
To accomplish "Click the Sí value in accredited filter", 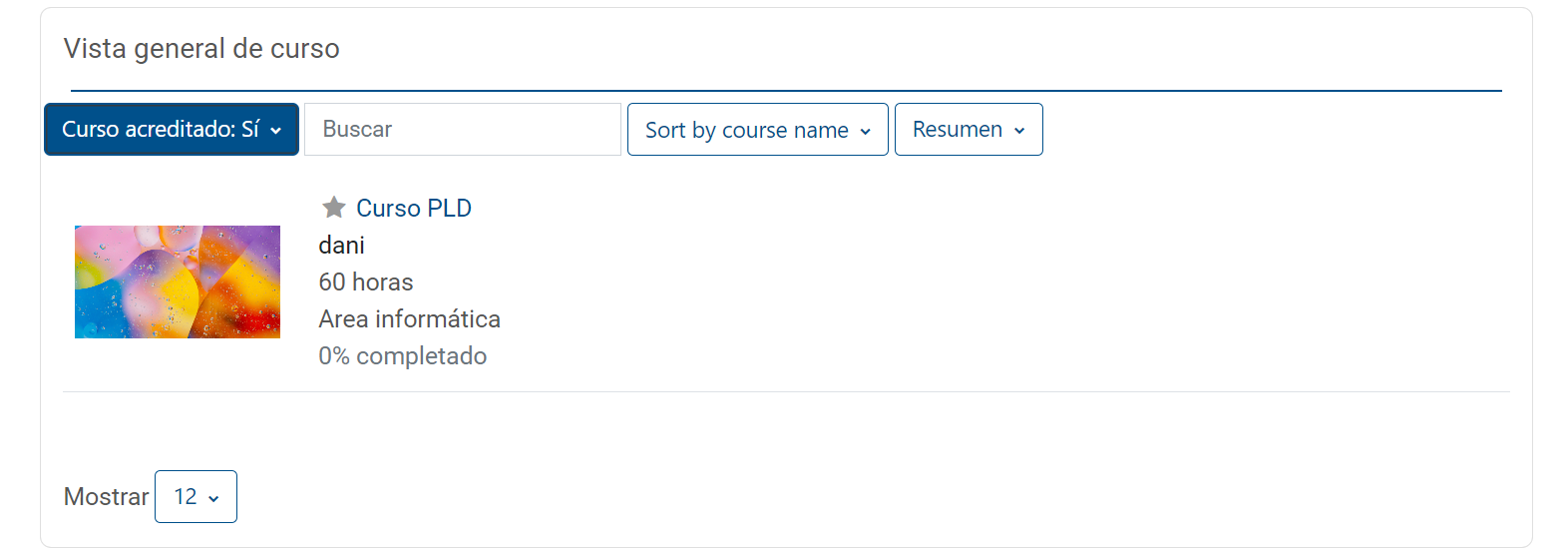I will (x=250, y=130).
